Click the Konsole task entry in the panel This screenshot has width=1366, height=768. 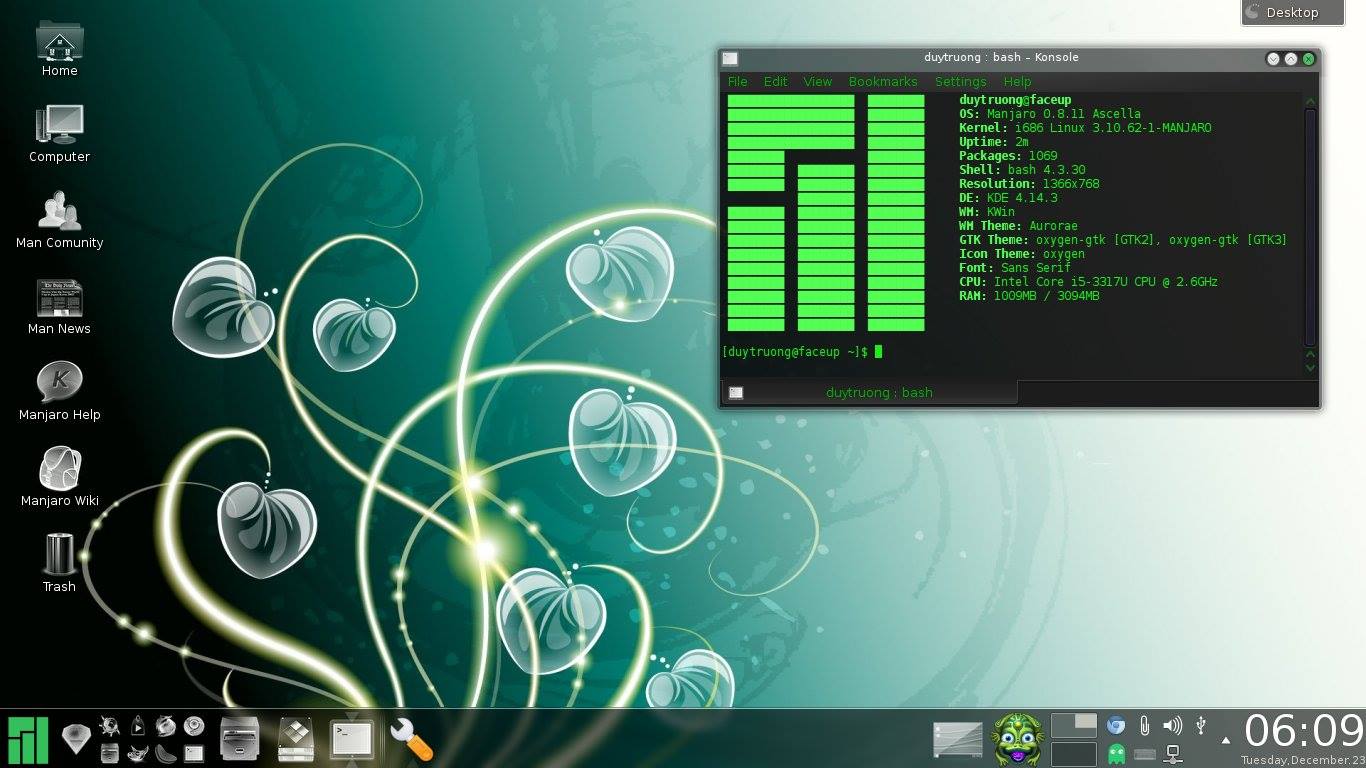[352, 741]
